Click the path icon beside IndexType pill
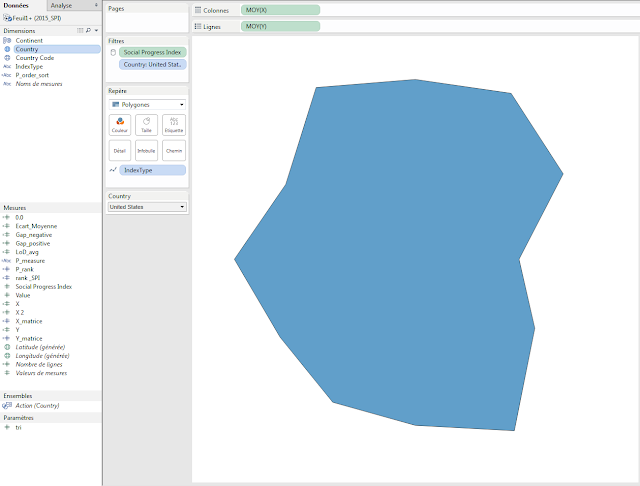640x486 pixels. pos(113,170)
